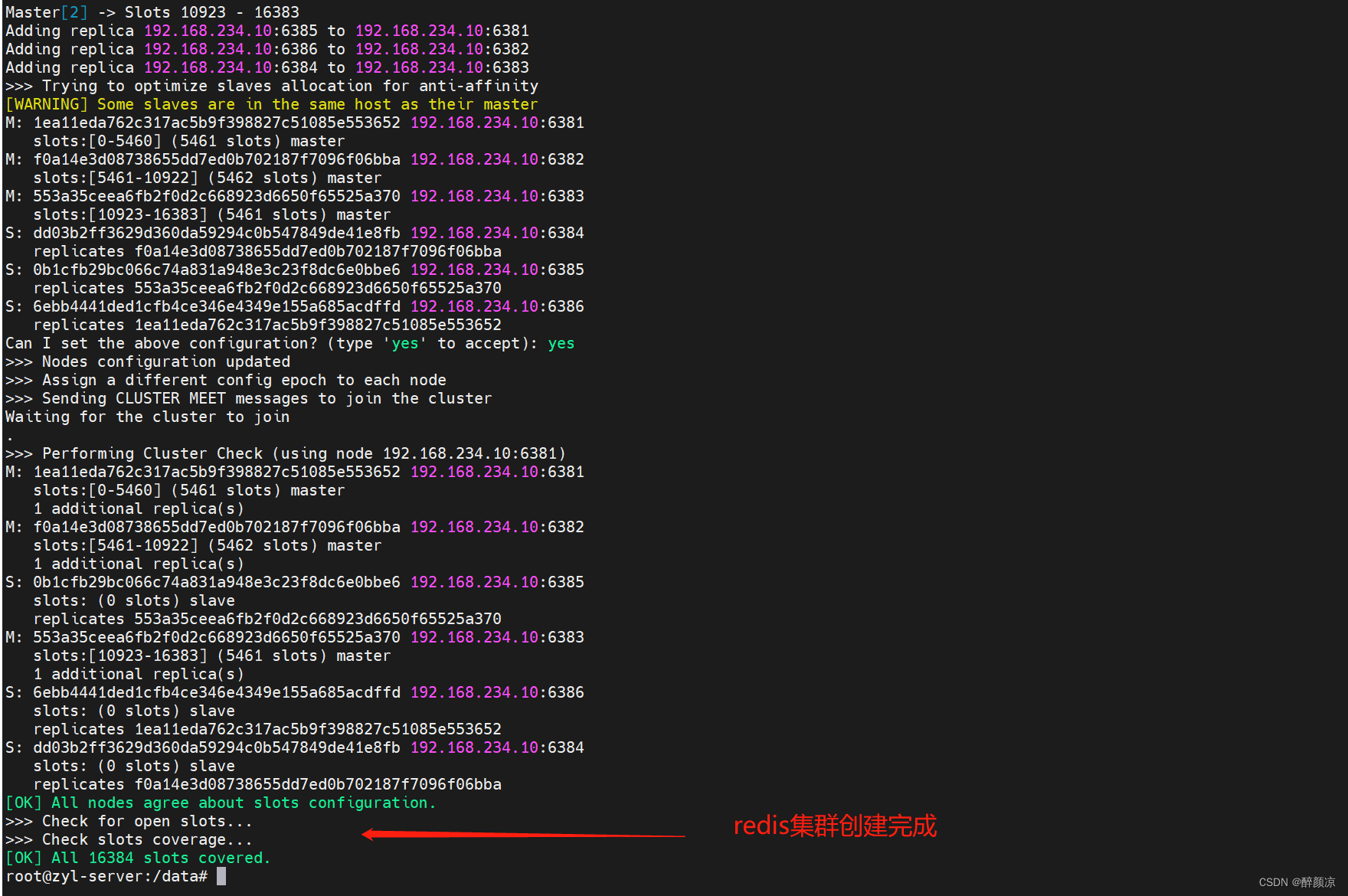
Task: Click the line adding replica 6386 to 6382
Action: (x=267, y=49)
